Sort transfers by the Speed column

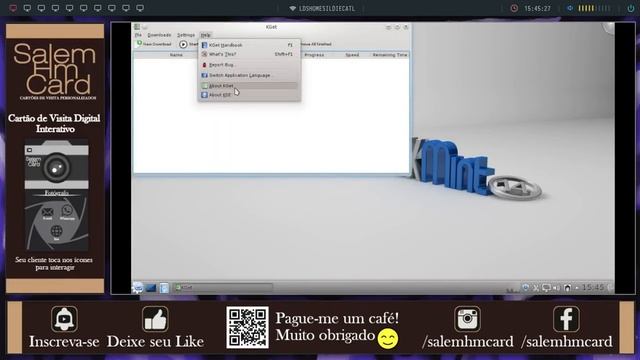352,55
